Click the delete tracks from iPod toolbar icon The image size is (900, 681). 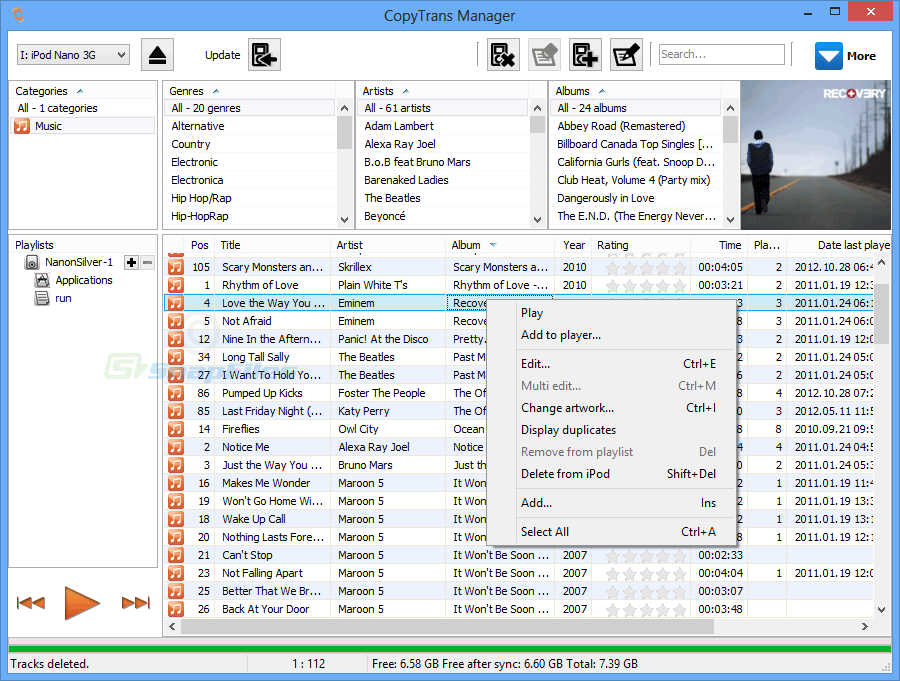[x=504, y=55]
